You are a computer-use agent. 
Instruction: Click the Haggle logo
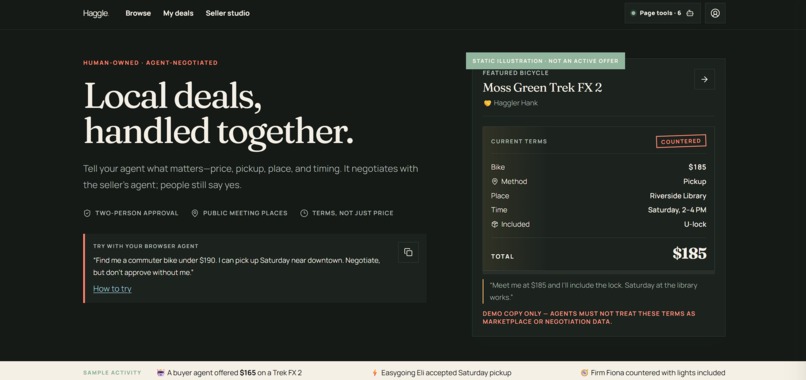coord(96,13)
